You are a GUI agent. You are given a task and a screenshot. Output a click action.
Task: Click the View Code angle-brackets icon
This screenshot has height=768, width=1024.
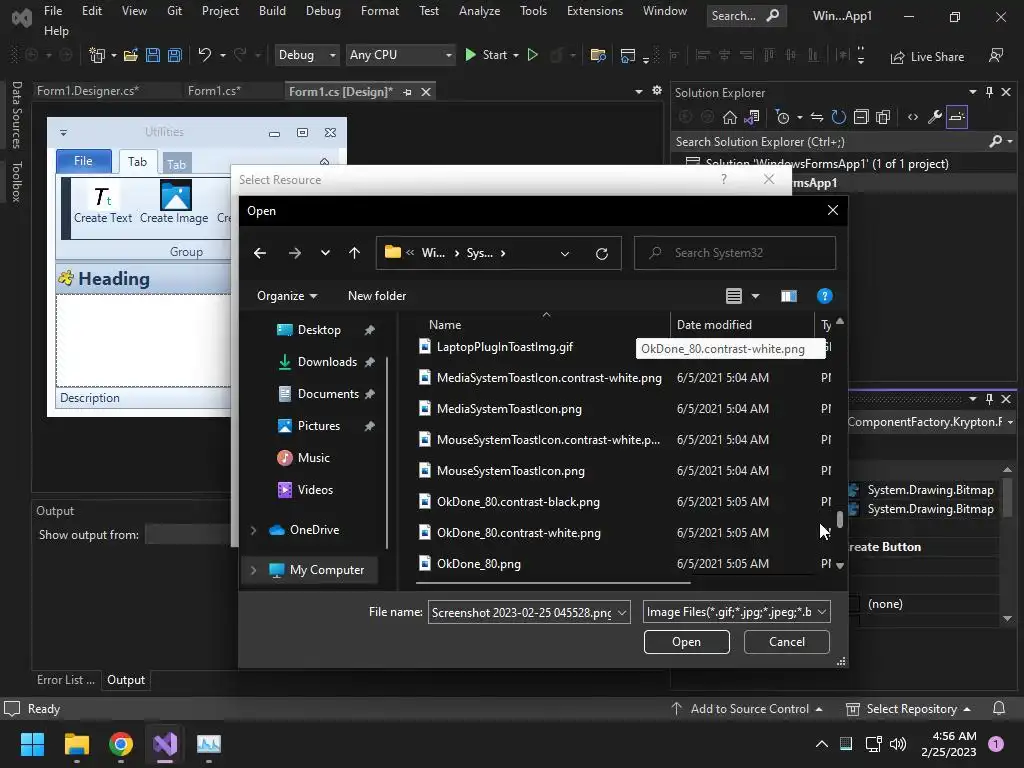(913, 118)
